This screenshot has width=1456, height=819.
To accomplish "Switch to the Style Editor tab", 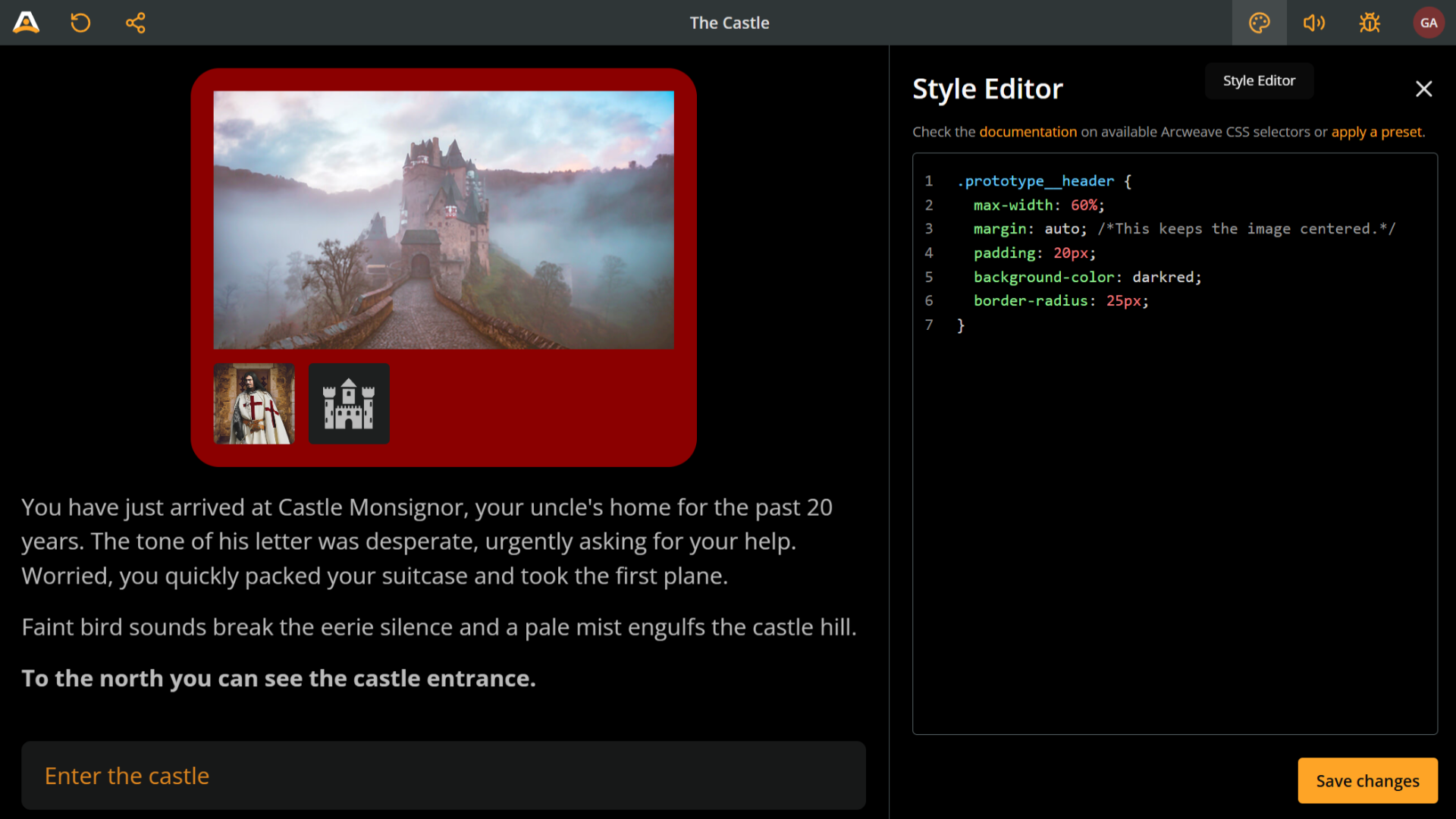I will click(1258, 80).
